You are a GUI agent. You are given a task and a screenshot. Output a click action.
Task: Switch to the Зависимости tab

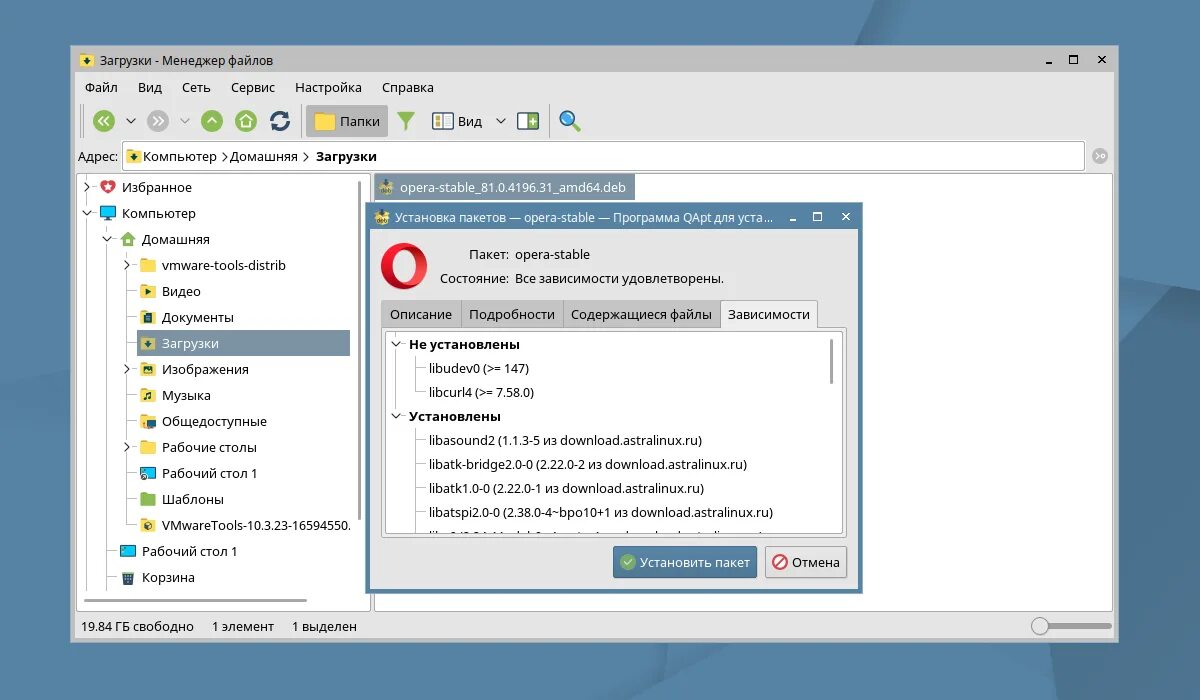pyautogui.click(x=769, y=314)
